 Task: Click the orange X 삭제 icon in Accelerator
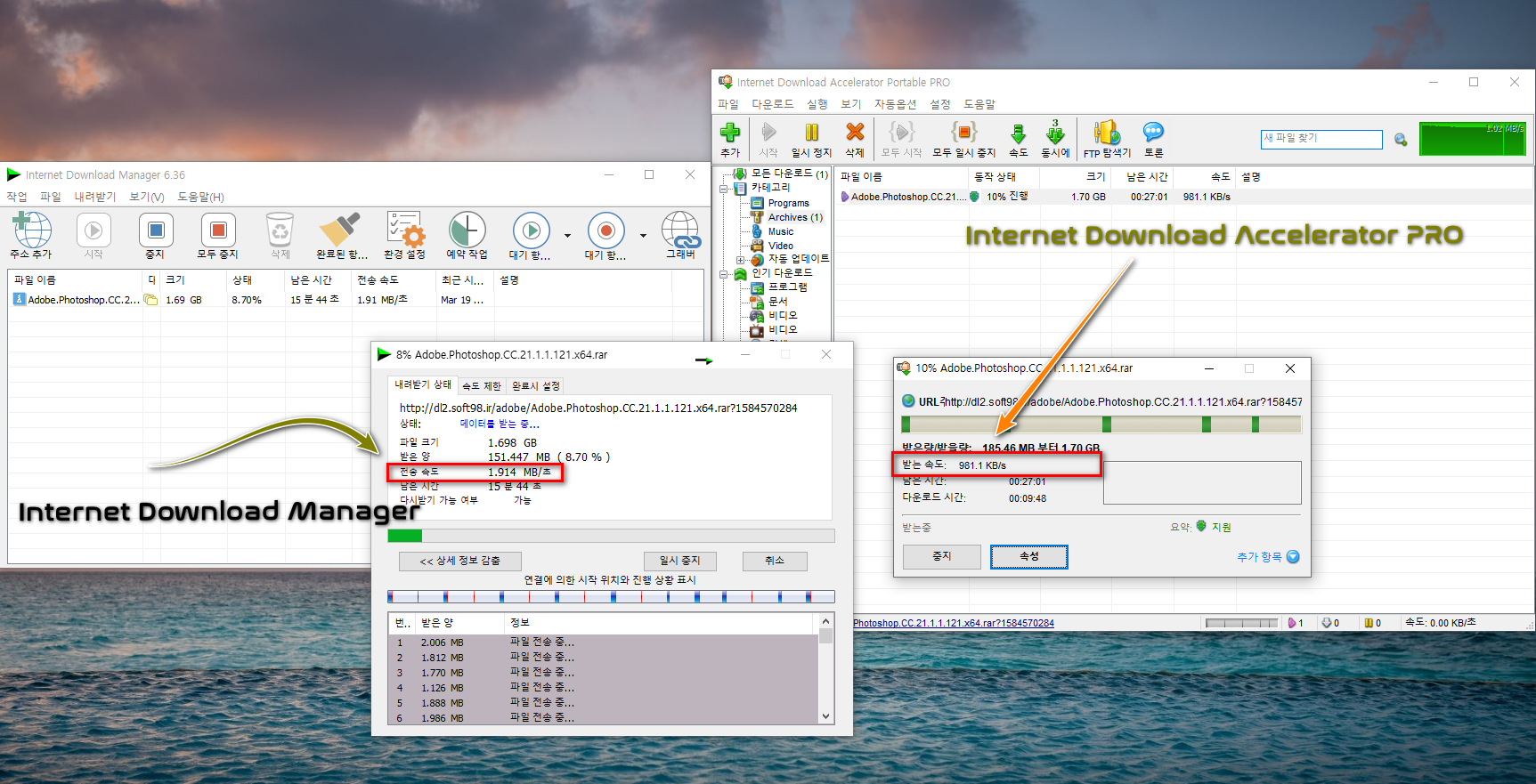pyautogui.click(x=855, y=132)
